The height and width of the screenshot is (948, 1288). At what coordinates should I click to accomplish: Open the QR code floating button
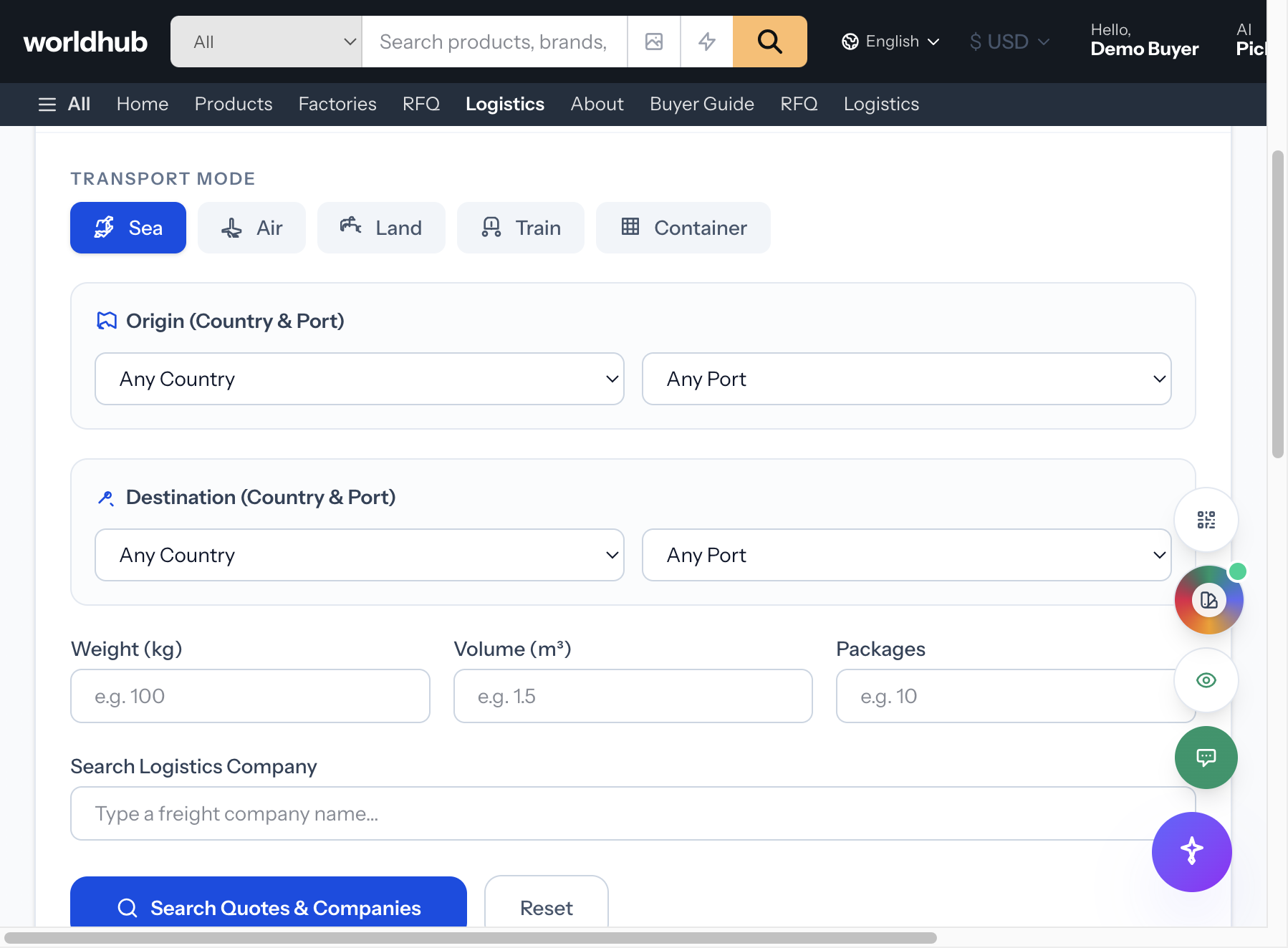pos(1206,520)
